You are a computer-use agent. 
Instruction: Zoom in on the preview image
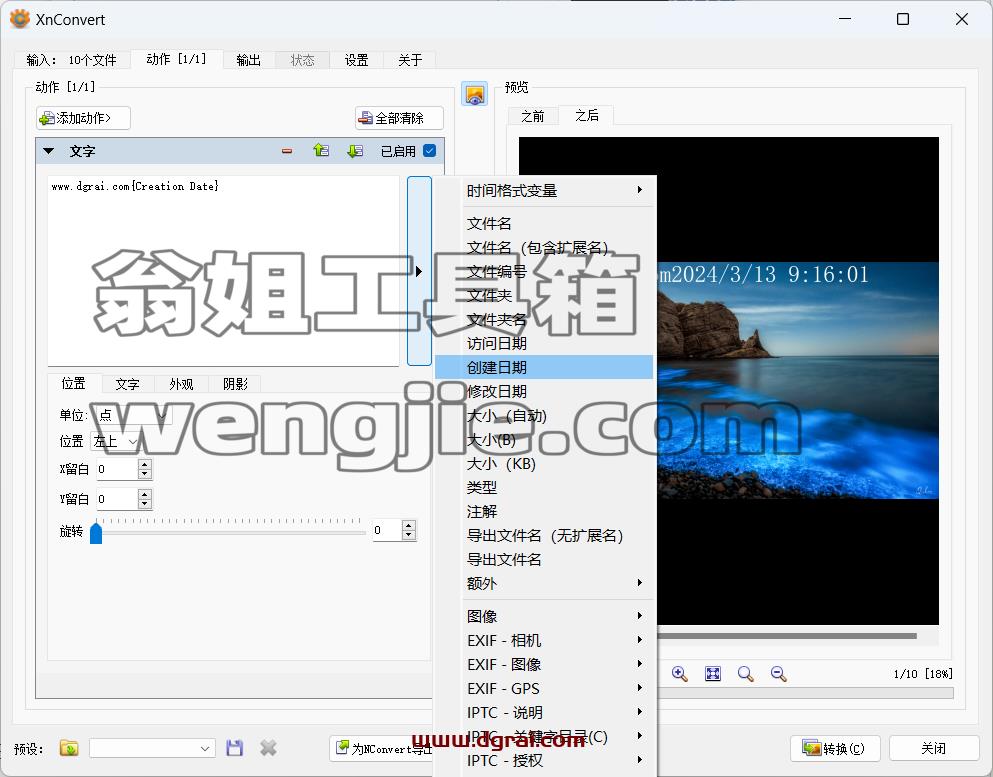tap(680, 674)
